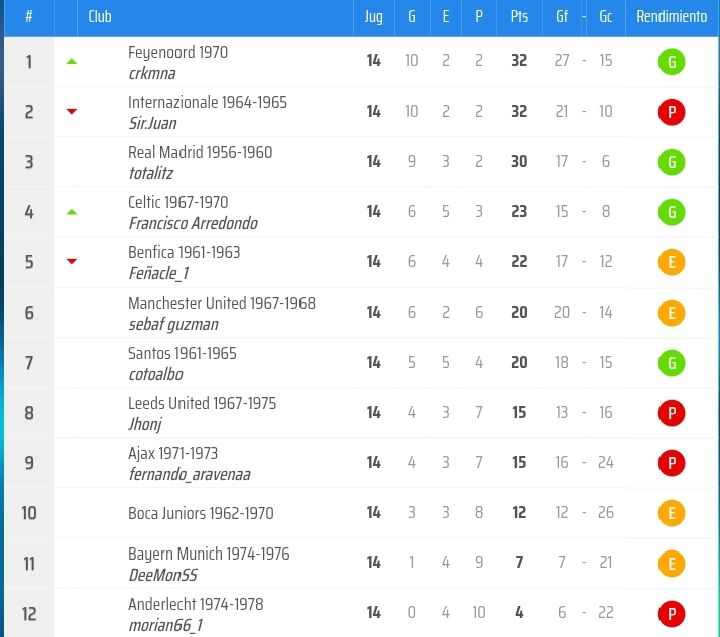
Task: Click Feyenoord's green G result badge
Action: click(671, 62)
